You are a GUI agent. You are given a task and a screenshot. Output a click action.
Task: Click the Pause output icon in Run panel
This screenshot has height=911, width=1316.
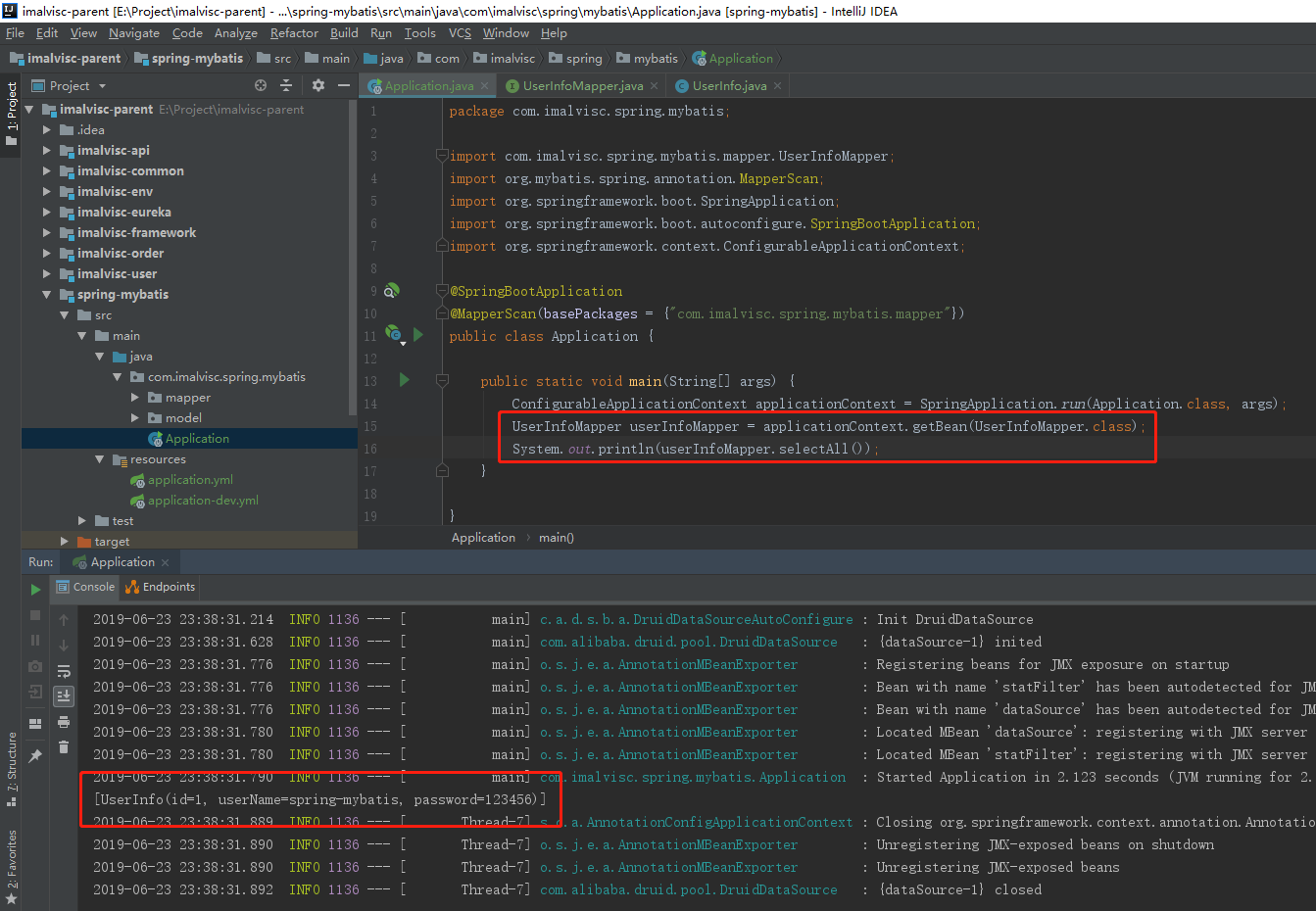coord(35,641)
